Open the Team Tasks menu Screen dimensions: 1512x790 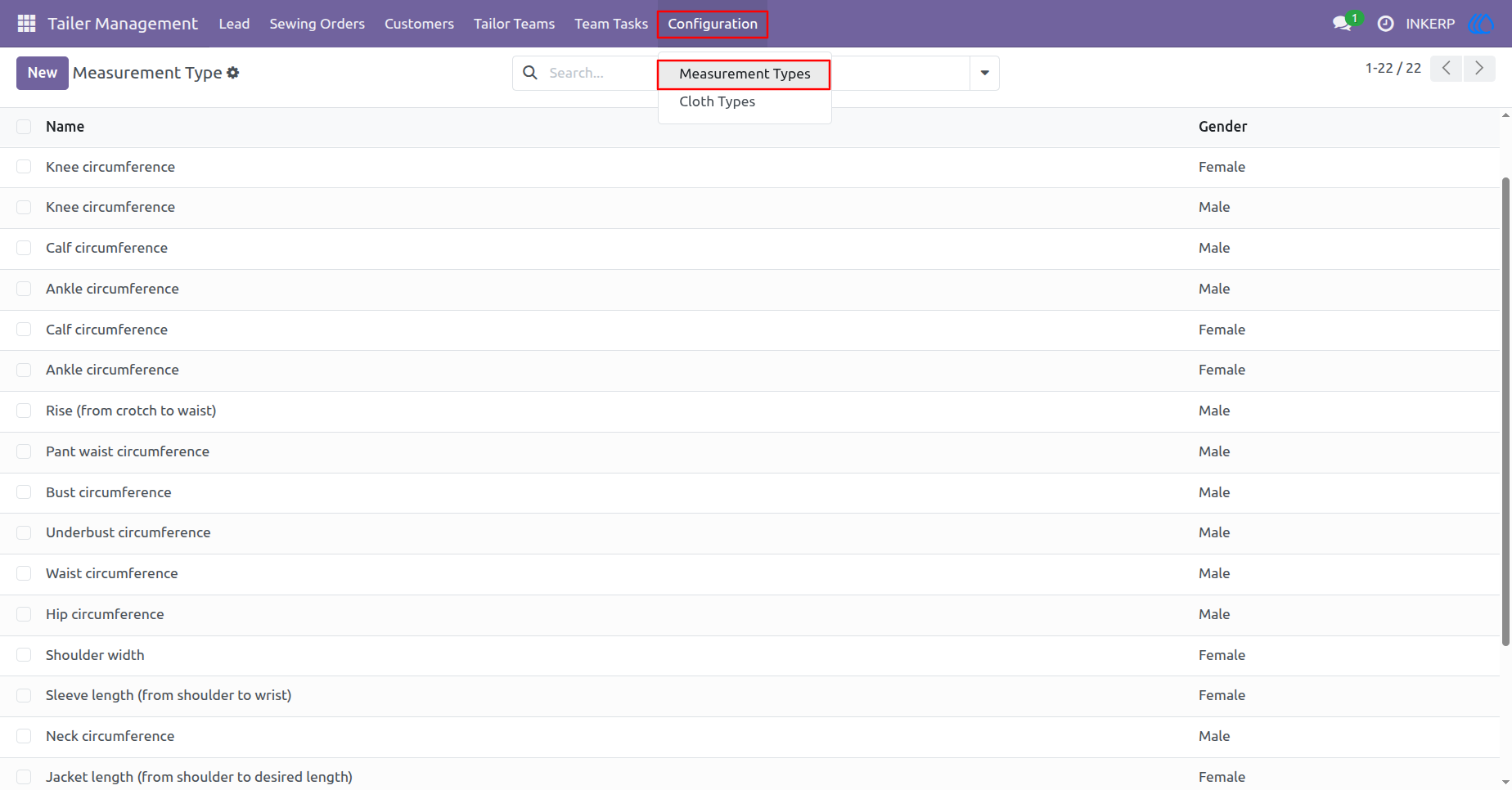click(x=611, y=24)
